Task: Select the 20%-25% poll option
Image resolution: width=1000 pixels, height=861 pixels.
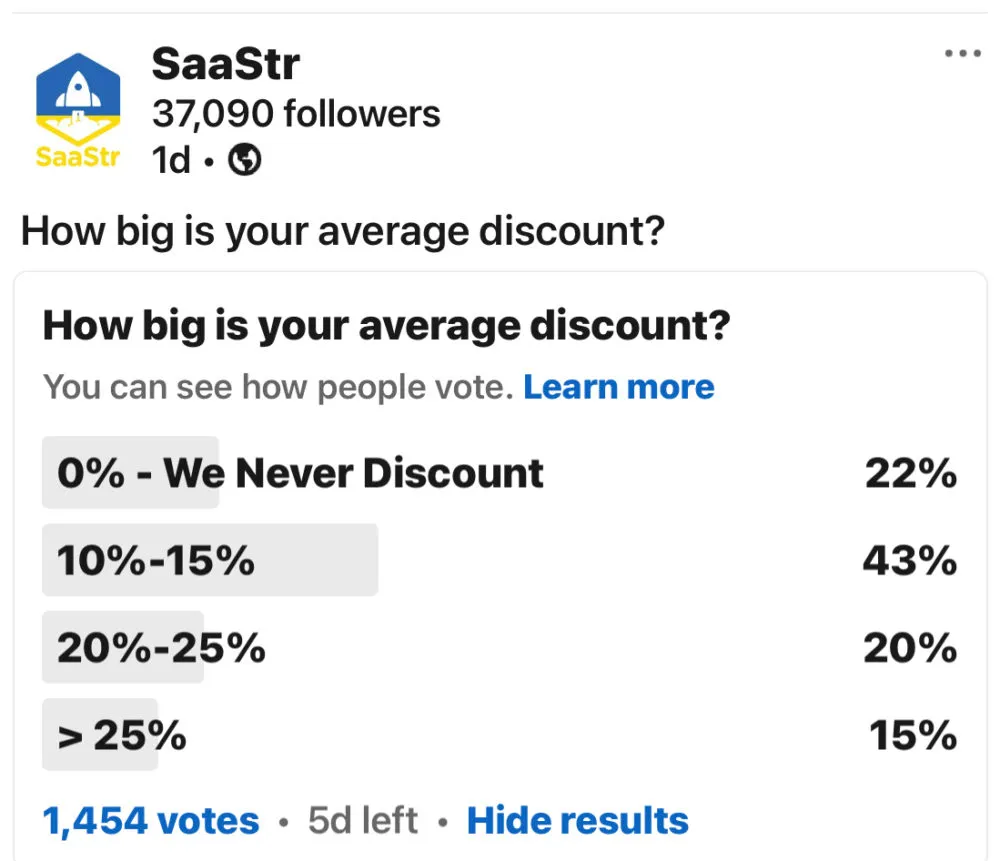Action: click(x=161, y=649)
